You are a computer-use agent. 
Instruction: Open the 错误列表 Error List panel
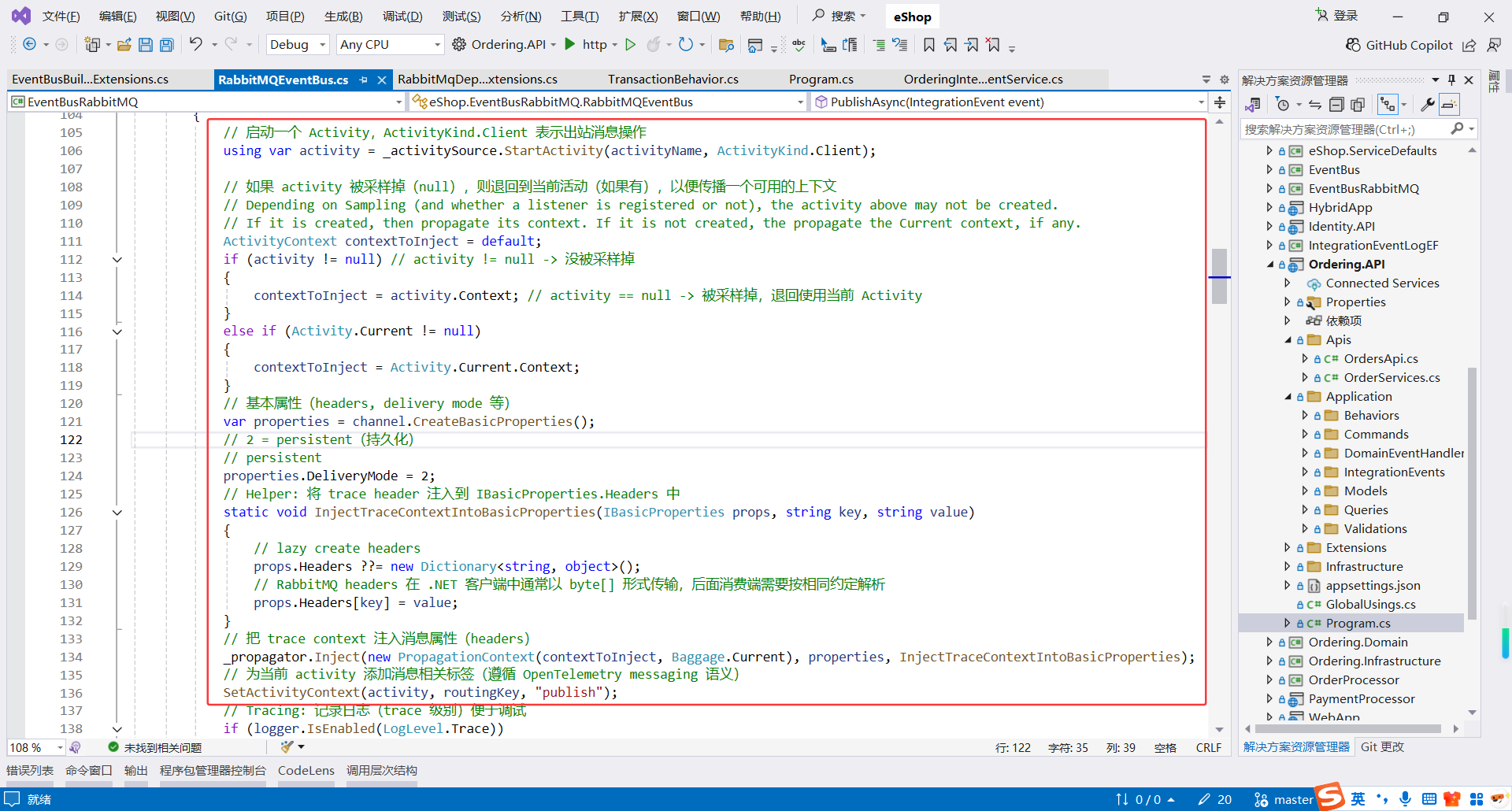pos(30,770)
